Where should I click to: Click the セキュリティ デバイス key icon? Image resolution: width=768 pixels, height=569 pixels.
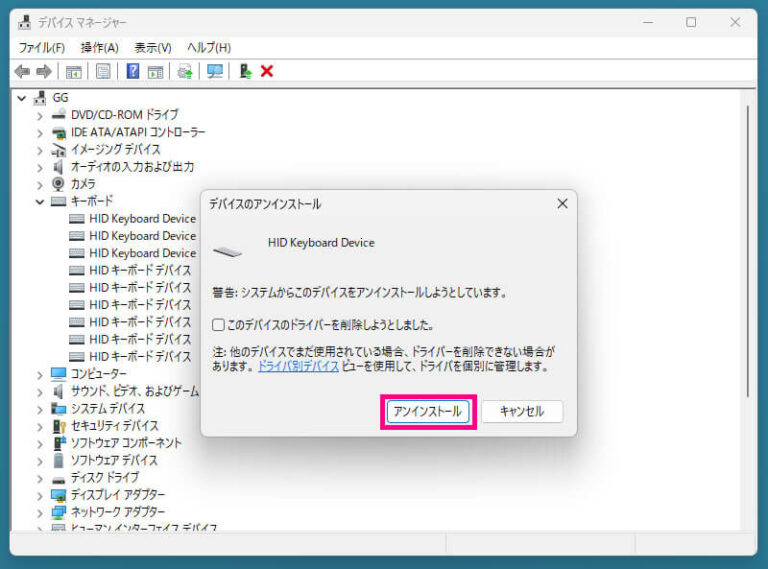coord(59,426)
